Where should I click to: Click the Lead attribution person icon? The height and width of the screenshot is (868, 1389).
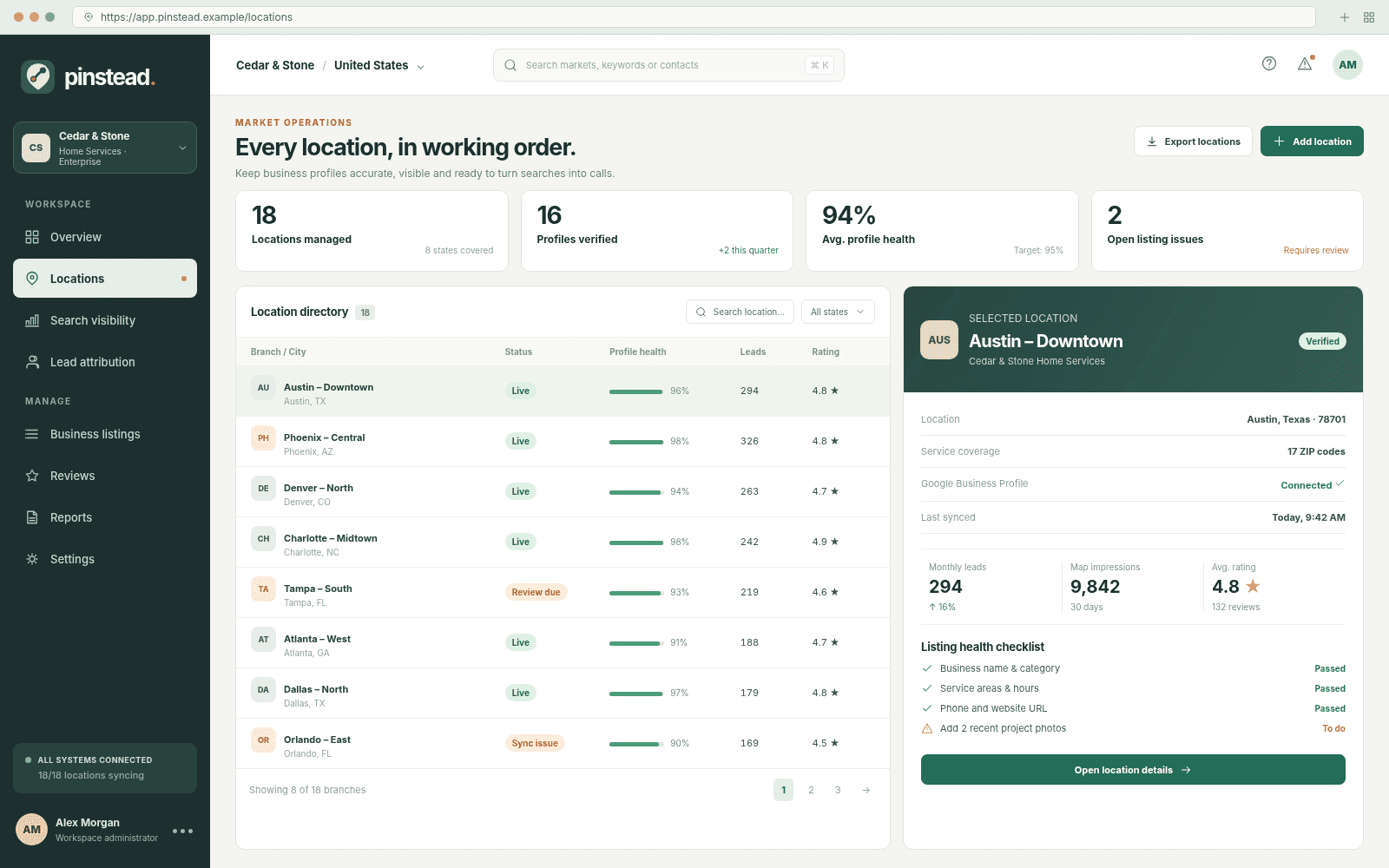[x=32, y=362]
